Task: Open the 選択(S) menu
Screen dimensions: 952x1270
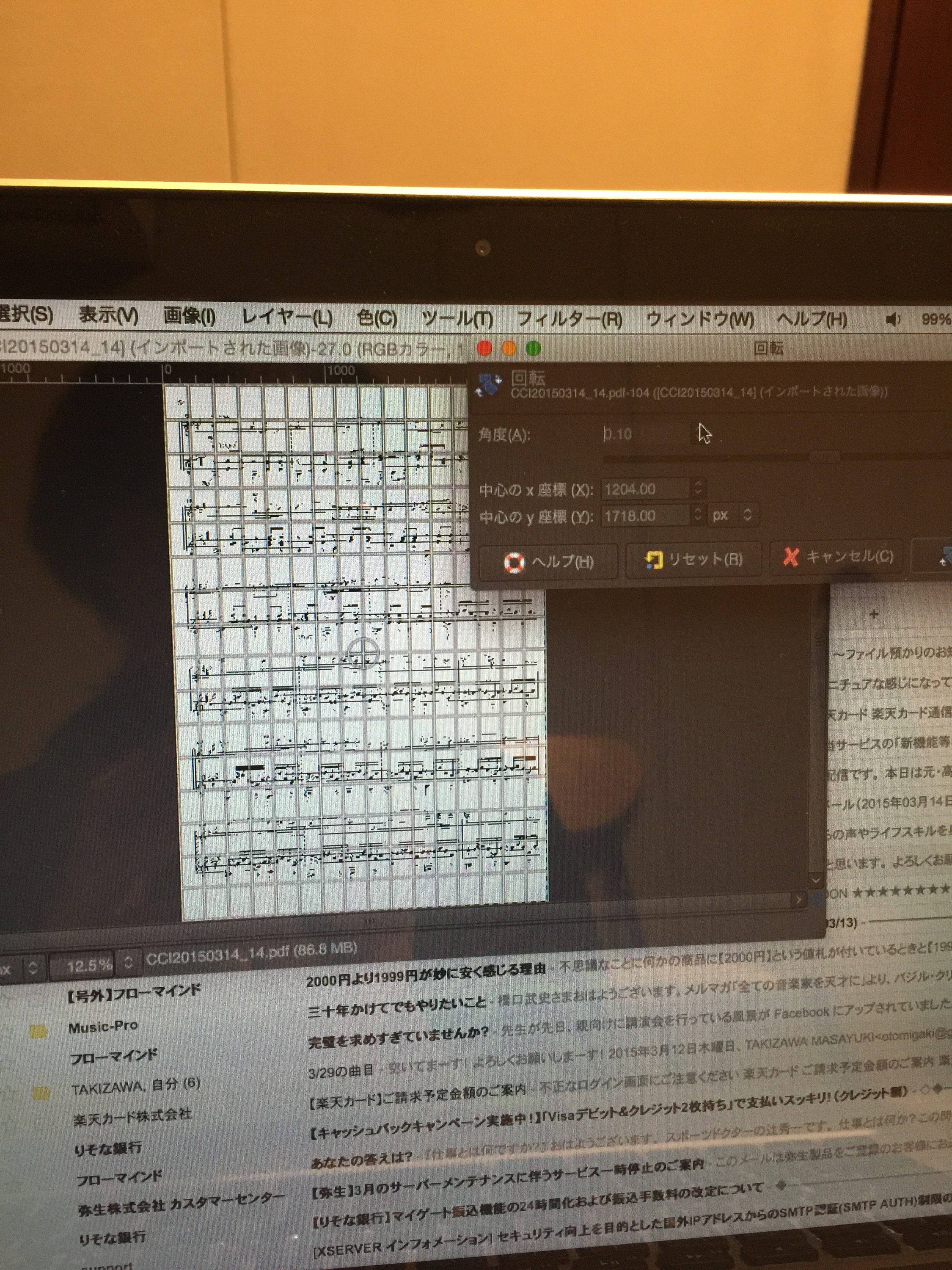Action: tap(26, 315)
